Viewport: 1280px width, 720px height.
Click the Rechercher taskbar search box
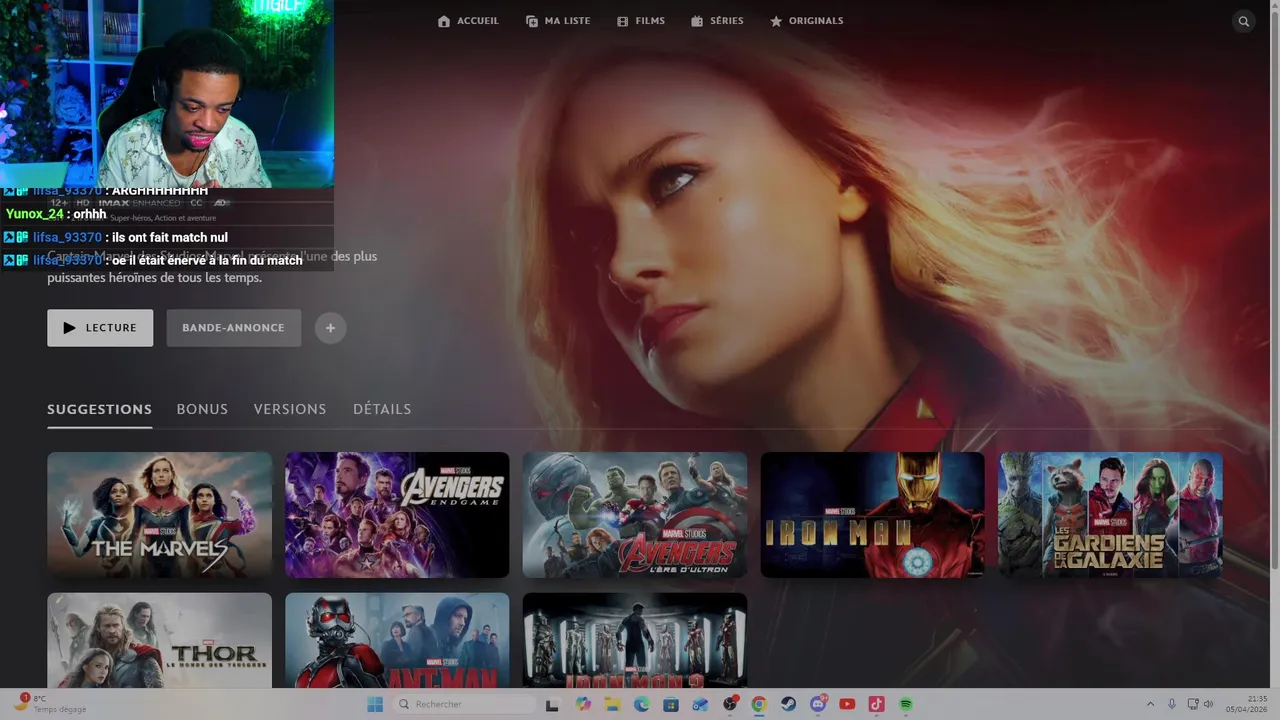464,705
